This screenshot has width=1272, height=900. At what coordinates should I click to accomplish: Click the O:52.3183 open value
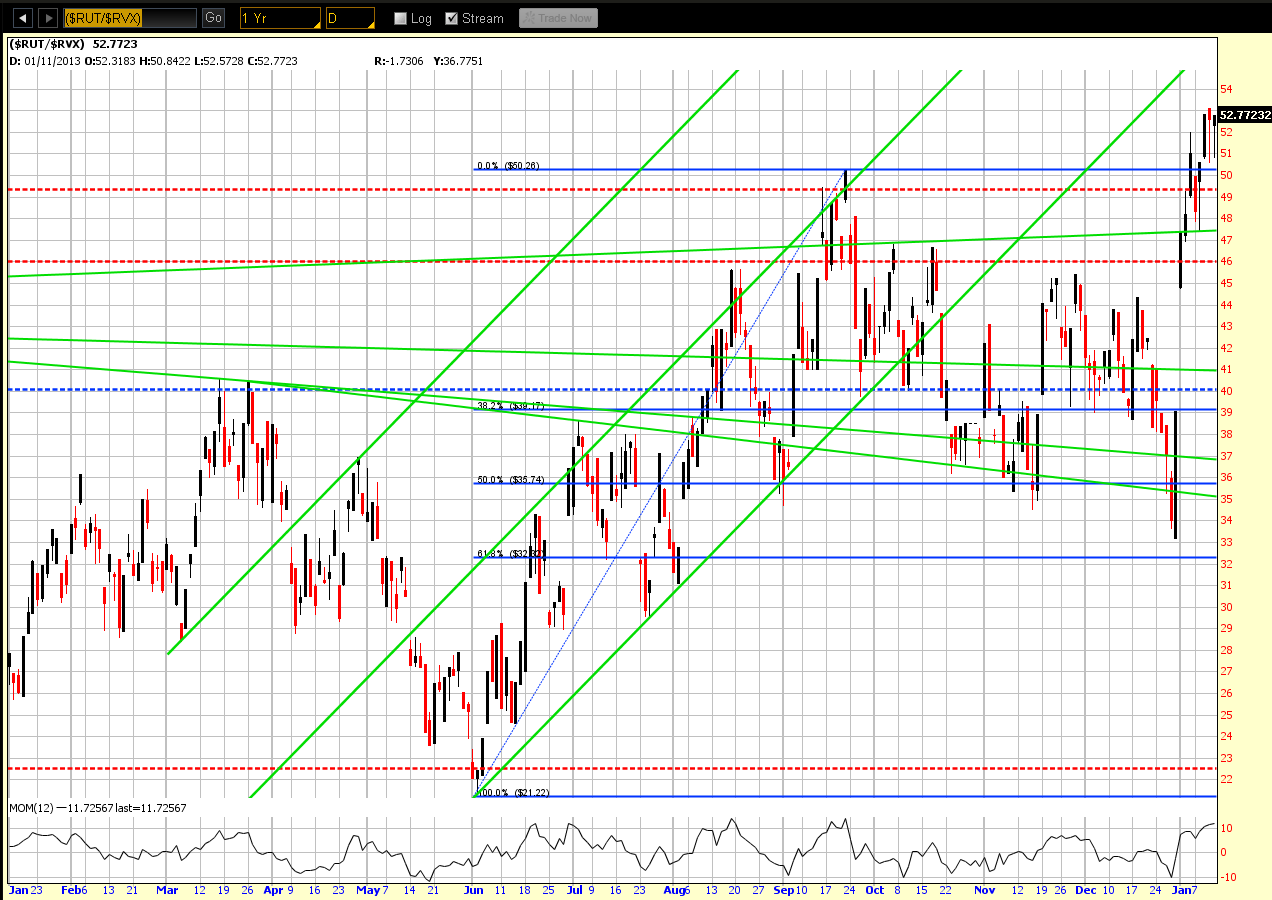(112, 61)
